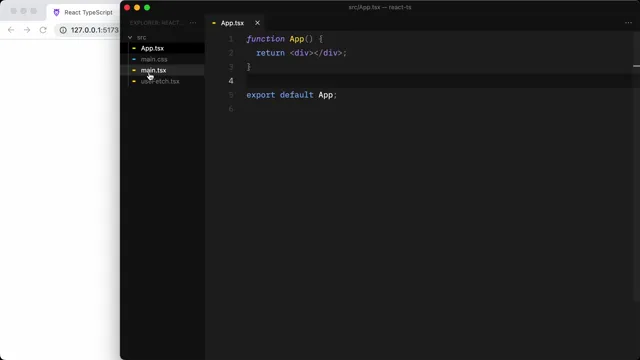
Task: Click the React TypeScript tab favicon
Action: pos(56,12)
